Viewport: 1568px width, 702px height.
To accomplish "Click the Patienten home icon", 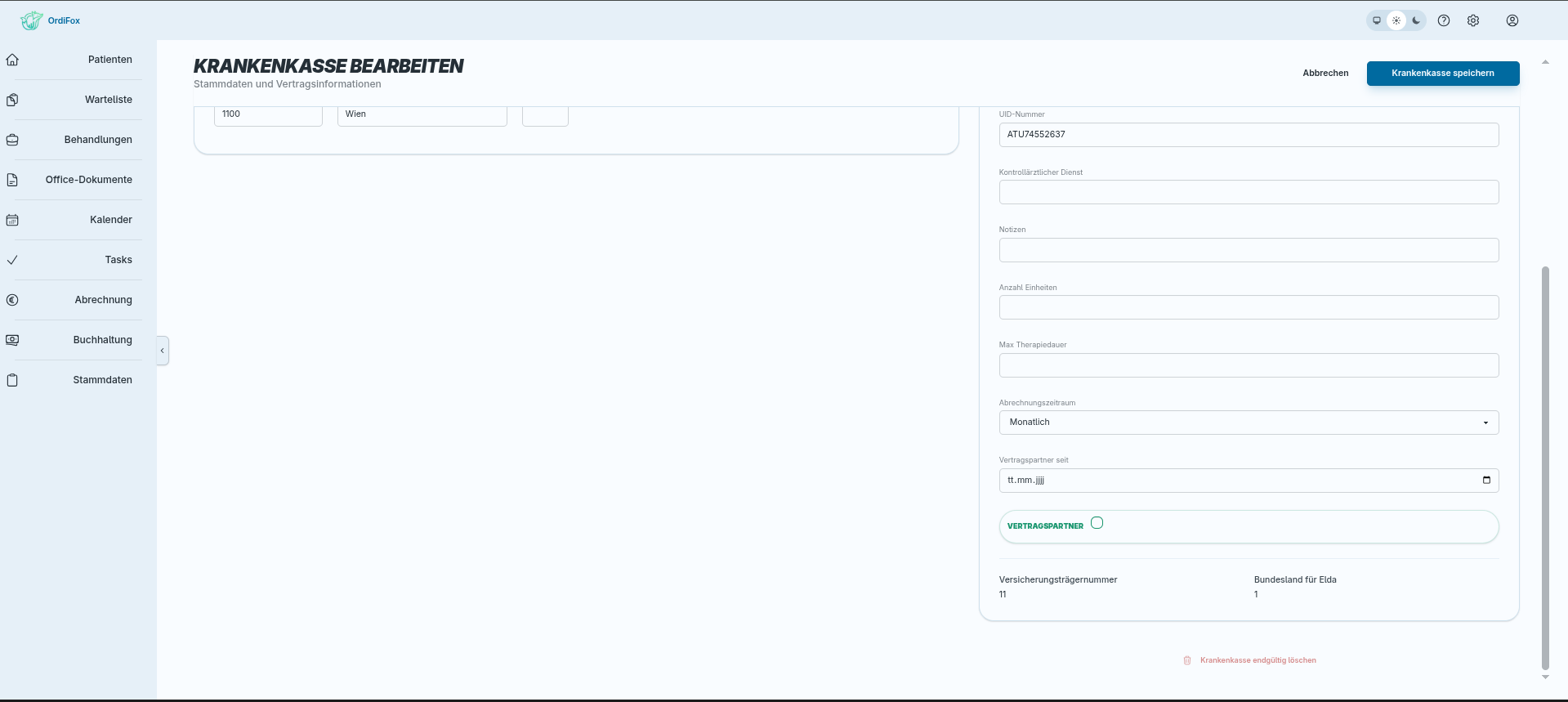I will [12, 60].
